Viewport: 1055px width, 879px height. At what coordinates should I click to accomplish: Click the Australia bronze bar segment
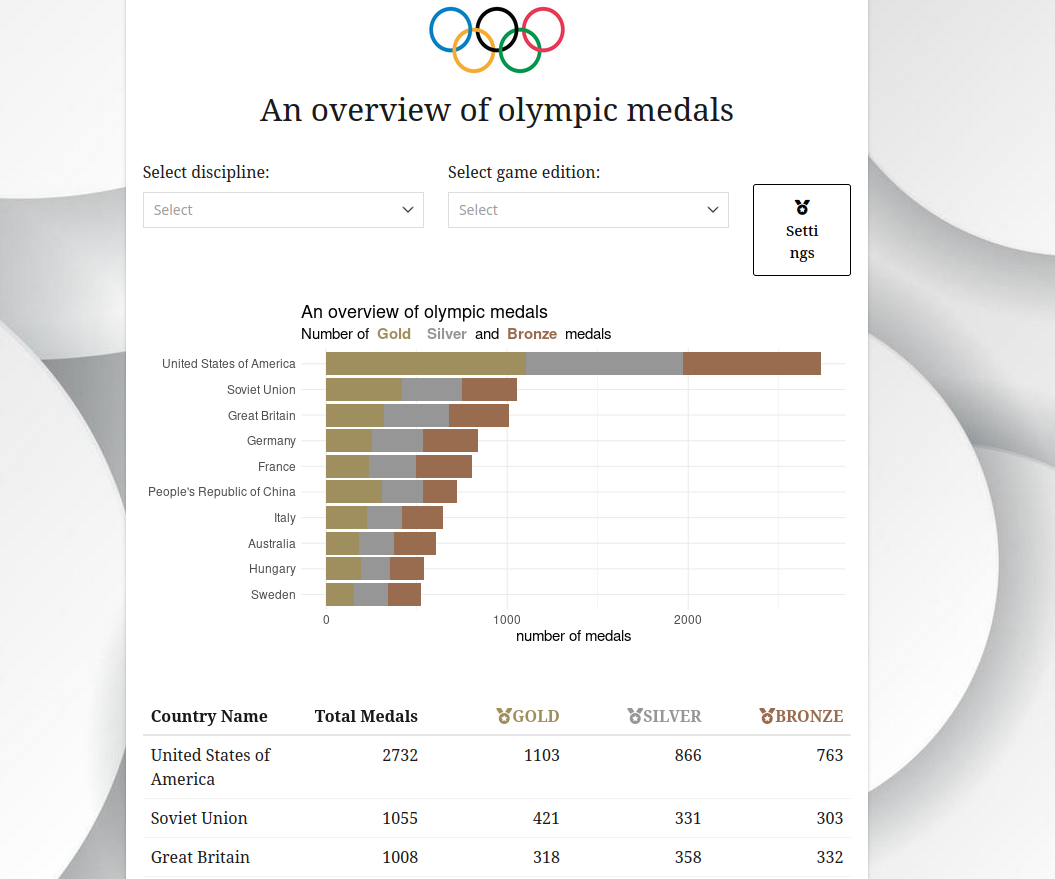[415, 543]
